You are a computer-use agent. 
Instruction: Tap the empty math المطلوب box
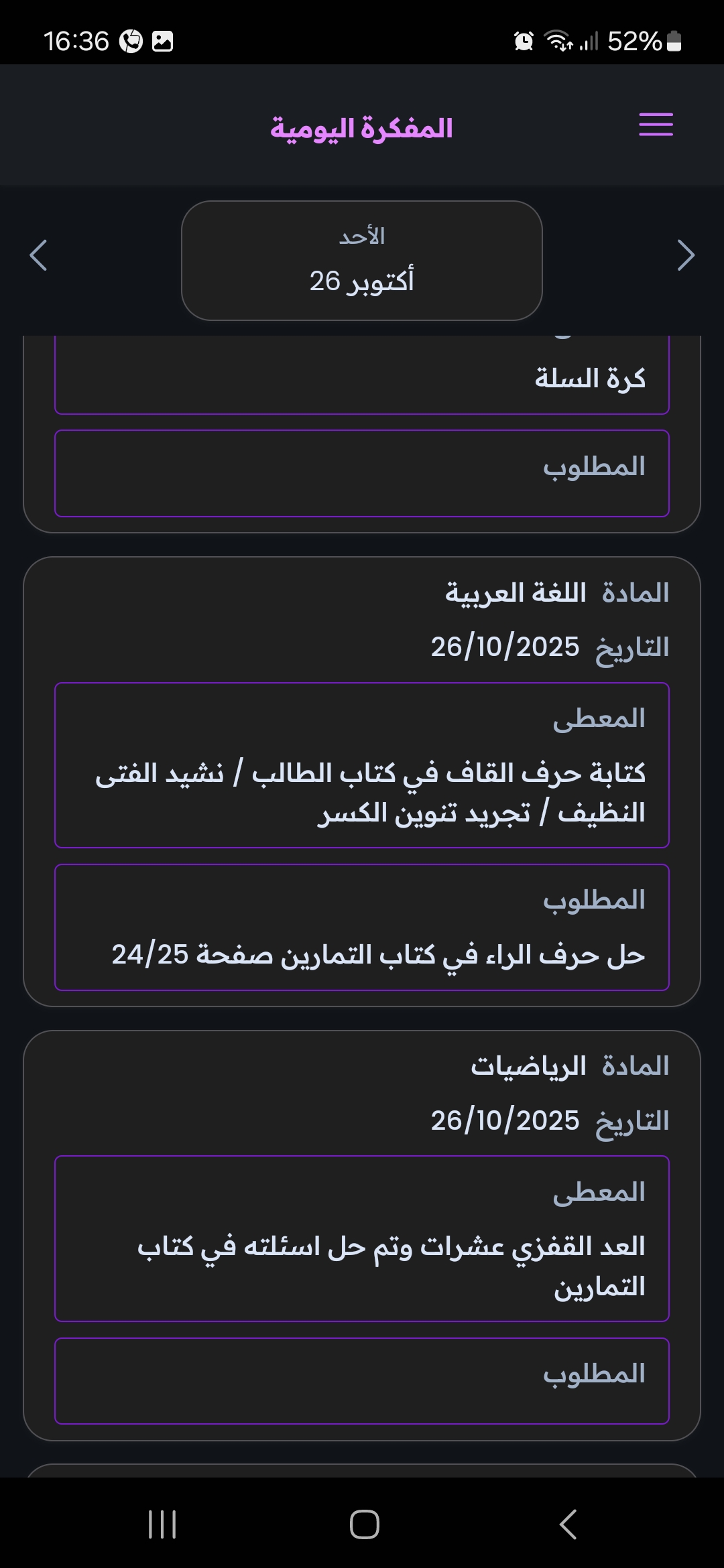point(361,1380)
